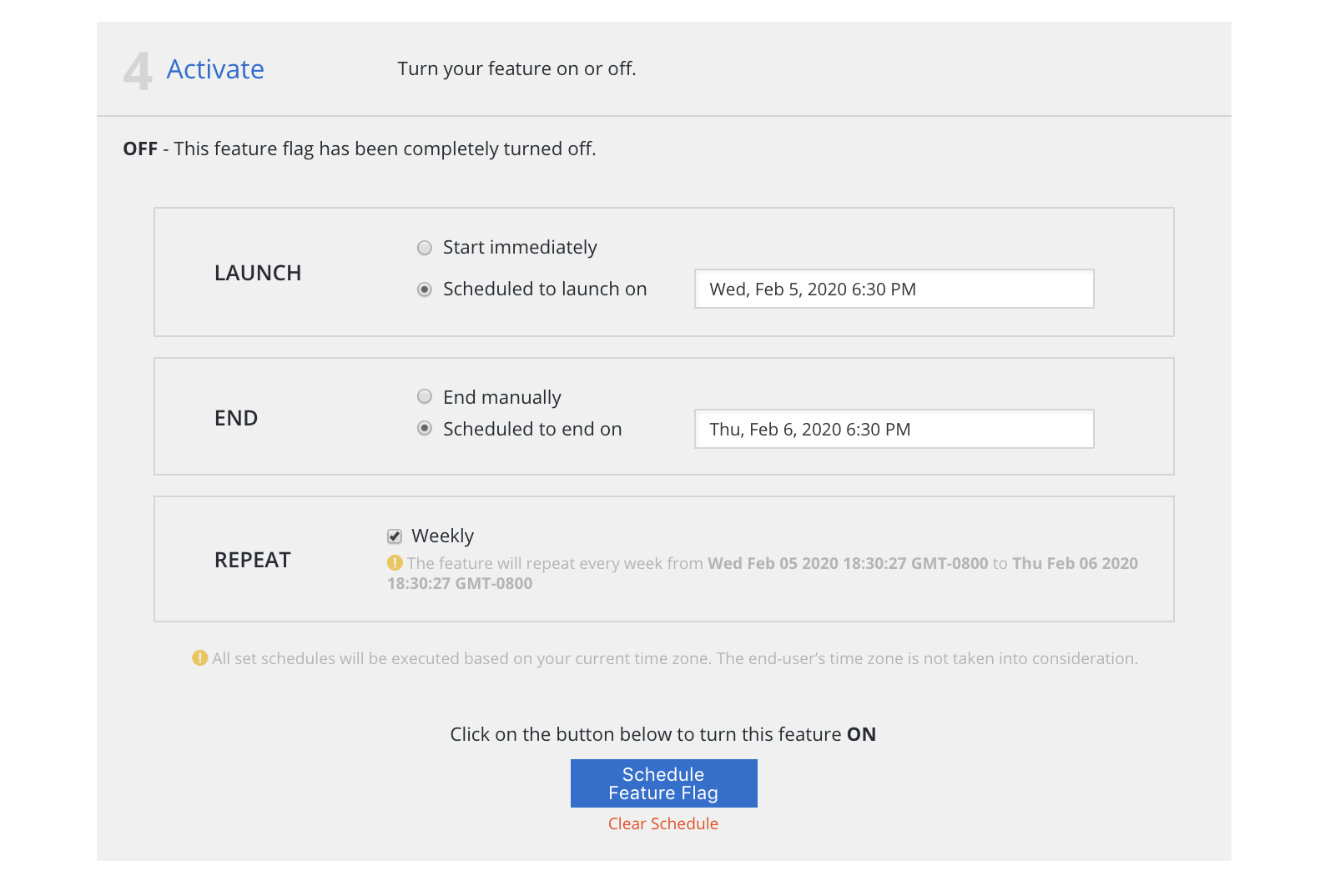Select Scheduled to launch on option
This screenshot has height=896, width=1335.
pyautogui.click(x=425, y=289)
